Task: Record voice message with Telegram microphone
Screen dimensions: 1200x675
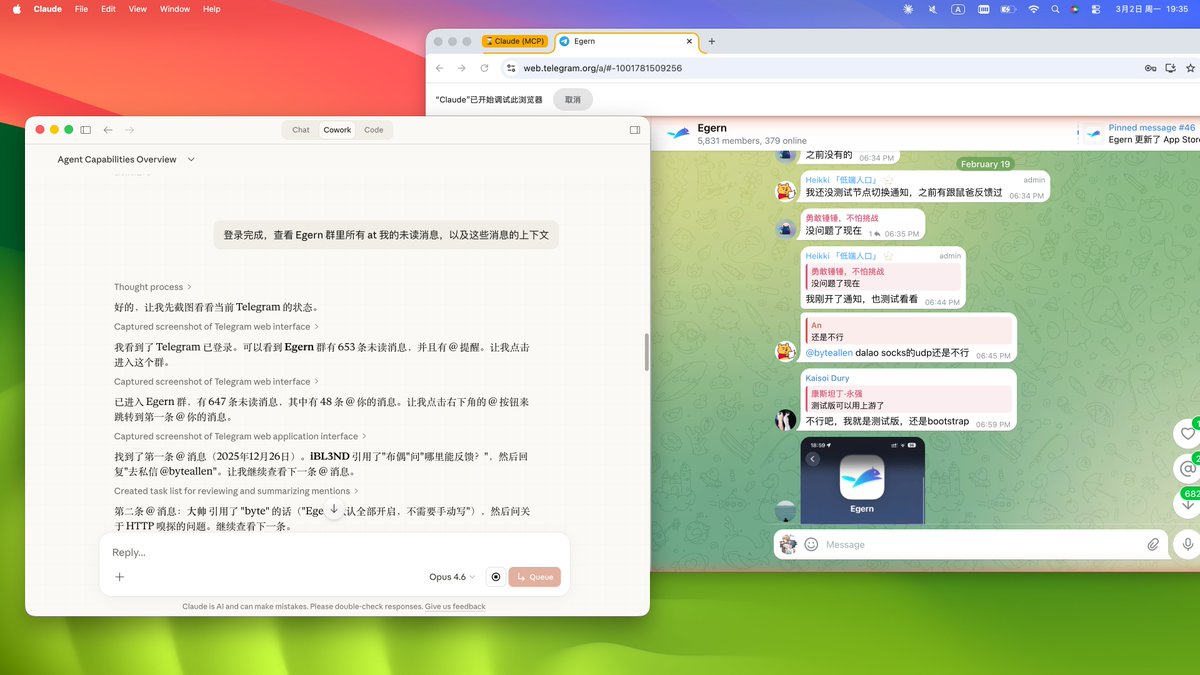Action: (x=1188, y=544)
